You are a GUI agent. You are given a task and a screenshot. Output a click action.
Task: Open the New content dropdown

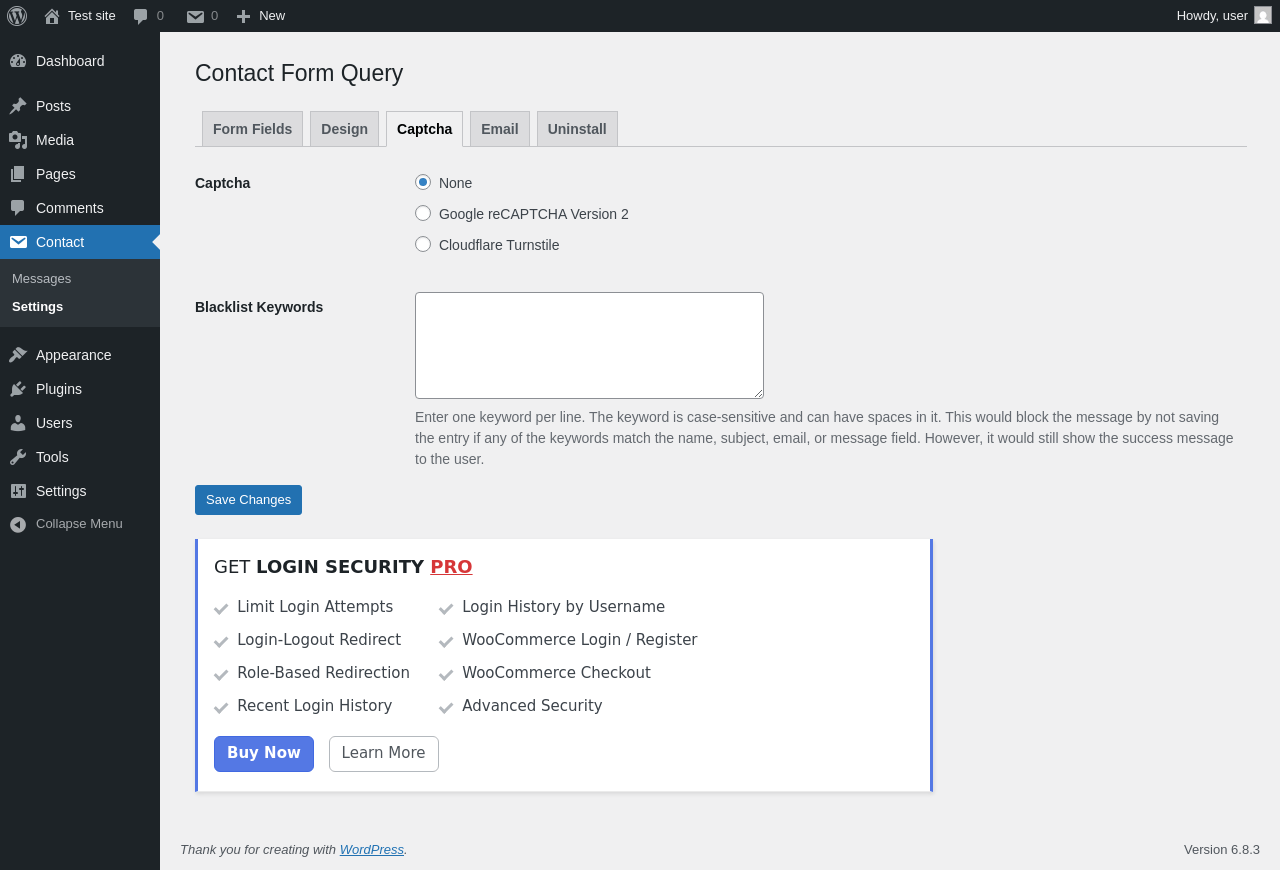click(x=260, y=16)
